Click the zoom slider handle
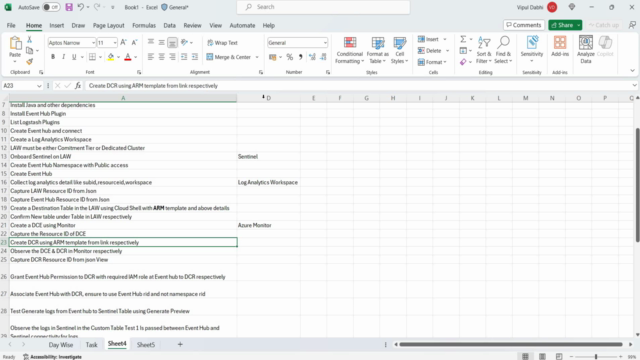 (596, 357)
